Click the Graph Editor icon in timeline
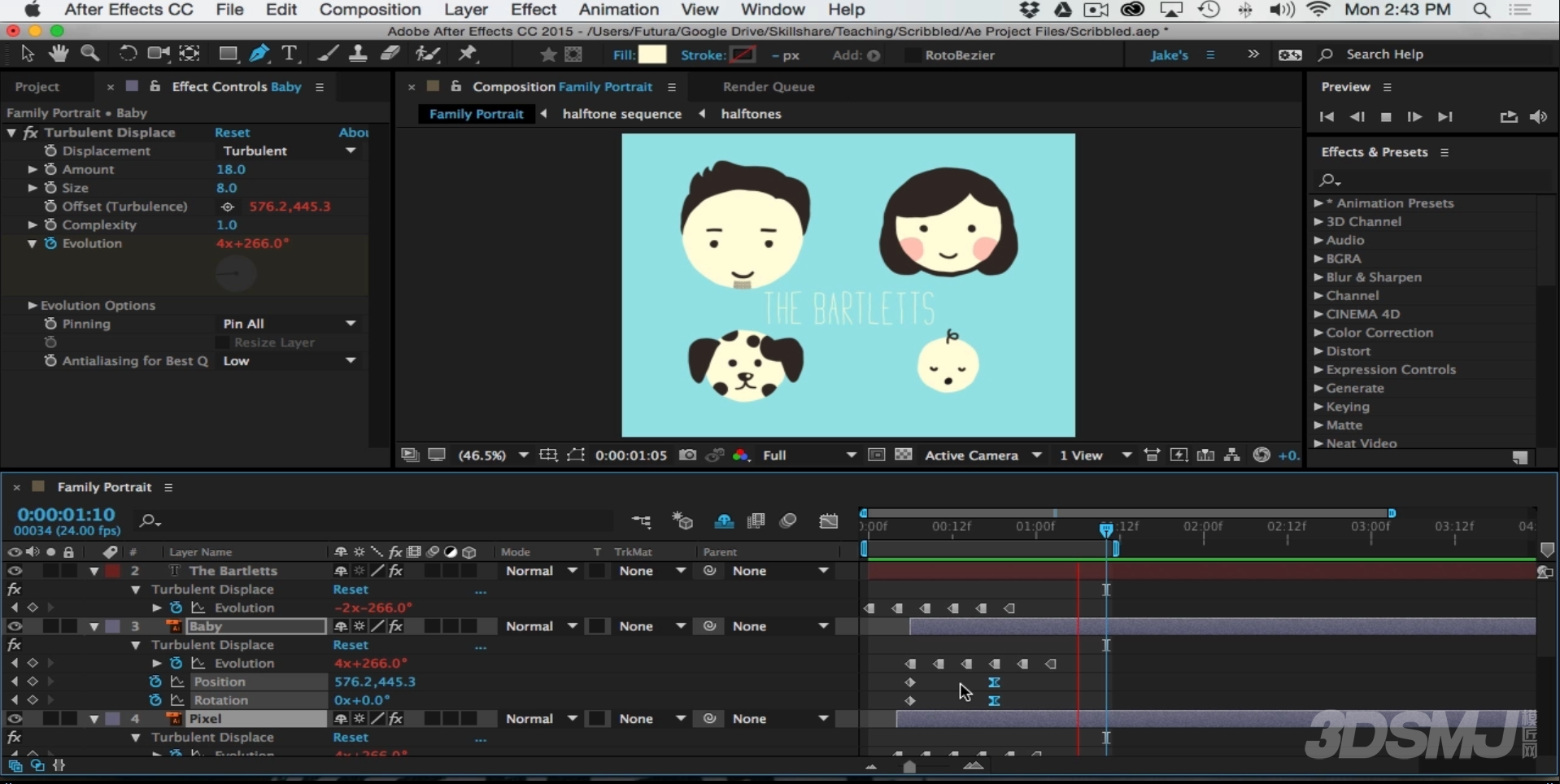The image size is (1560, 784). click(x=828, y=521)
